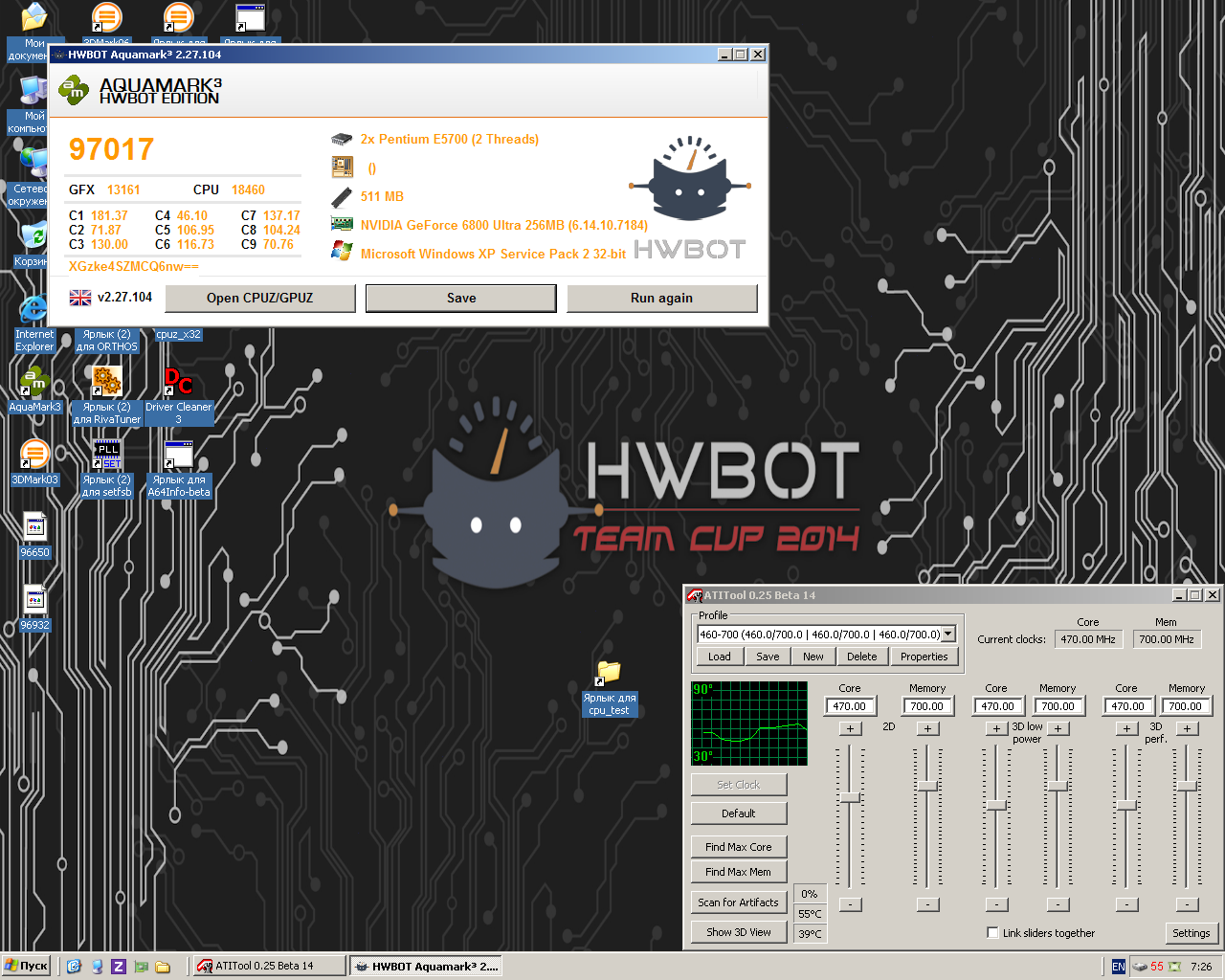The width and height of the screenshot is (1225, 980).
Task: Click 3D low power Memory input field
Action: coord(1058,706)
